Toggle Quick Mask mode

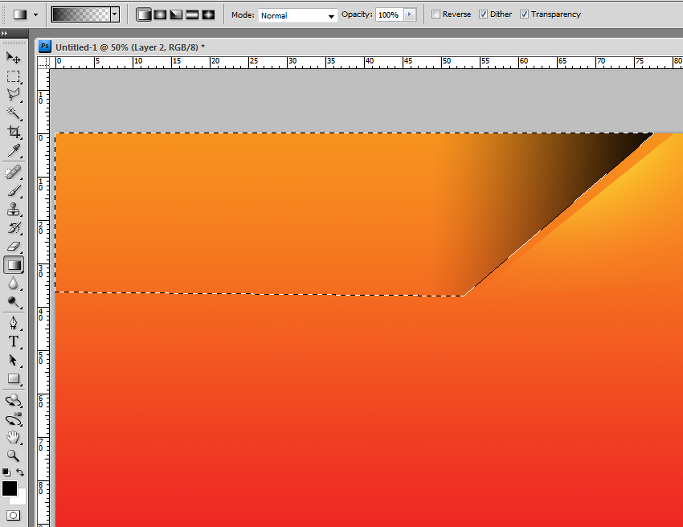coord(13,516)
